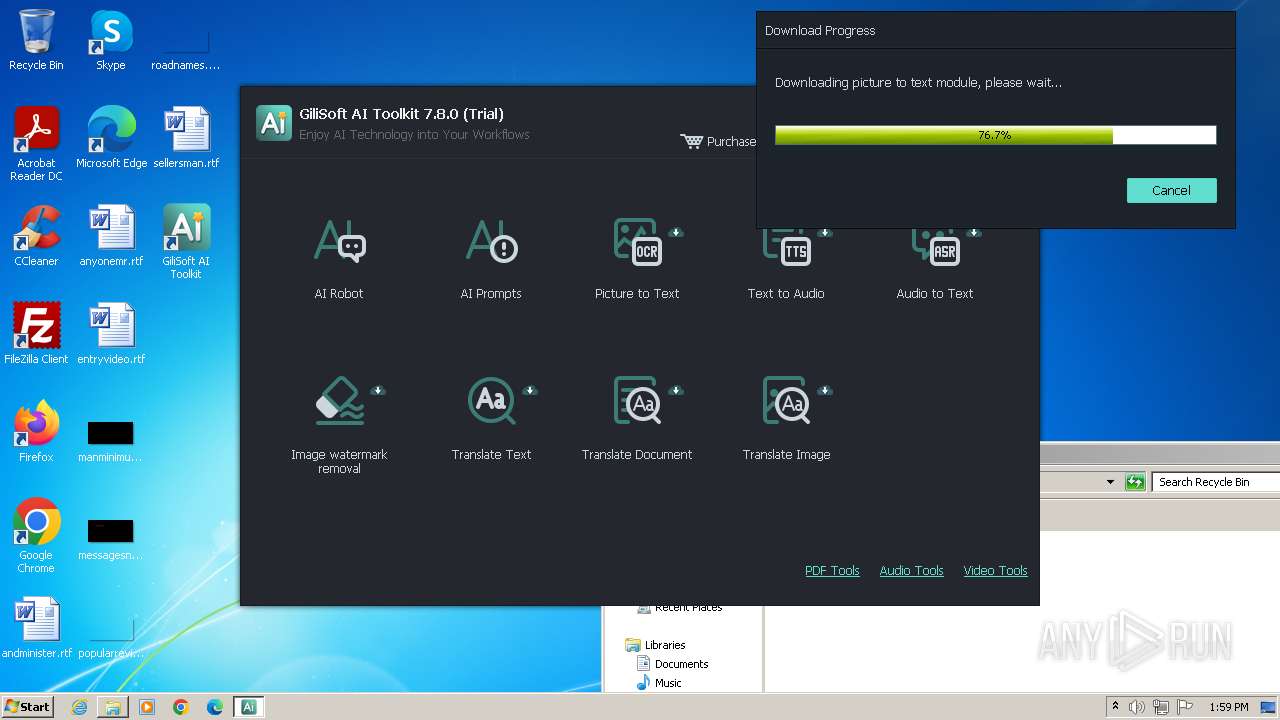Click the taskbar clock showing 1:59 PM
Screen dimensions: 1280x720
click(1229, 707)
